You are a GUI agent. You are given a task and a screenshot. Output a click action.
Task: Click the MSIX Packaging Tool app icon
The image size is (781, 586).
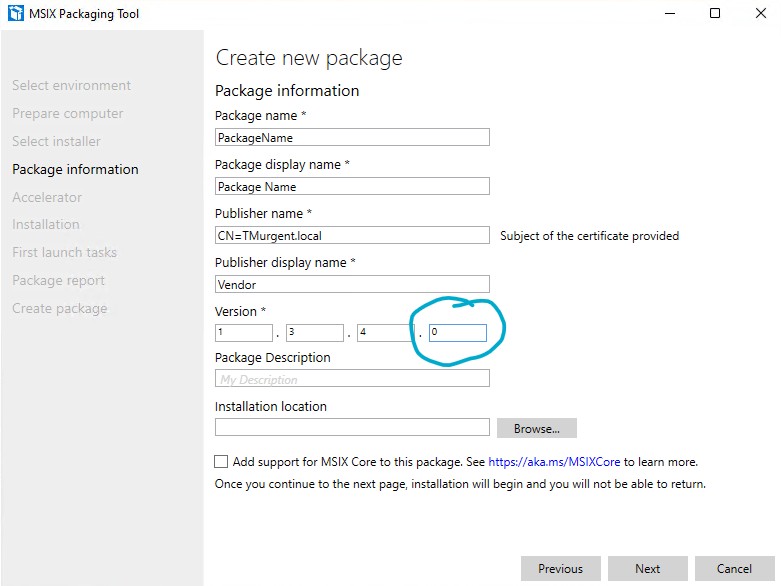tap(15, 14)
